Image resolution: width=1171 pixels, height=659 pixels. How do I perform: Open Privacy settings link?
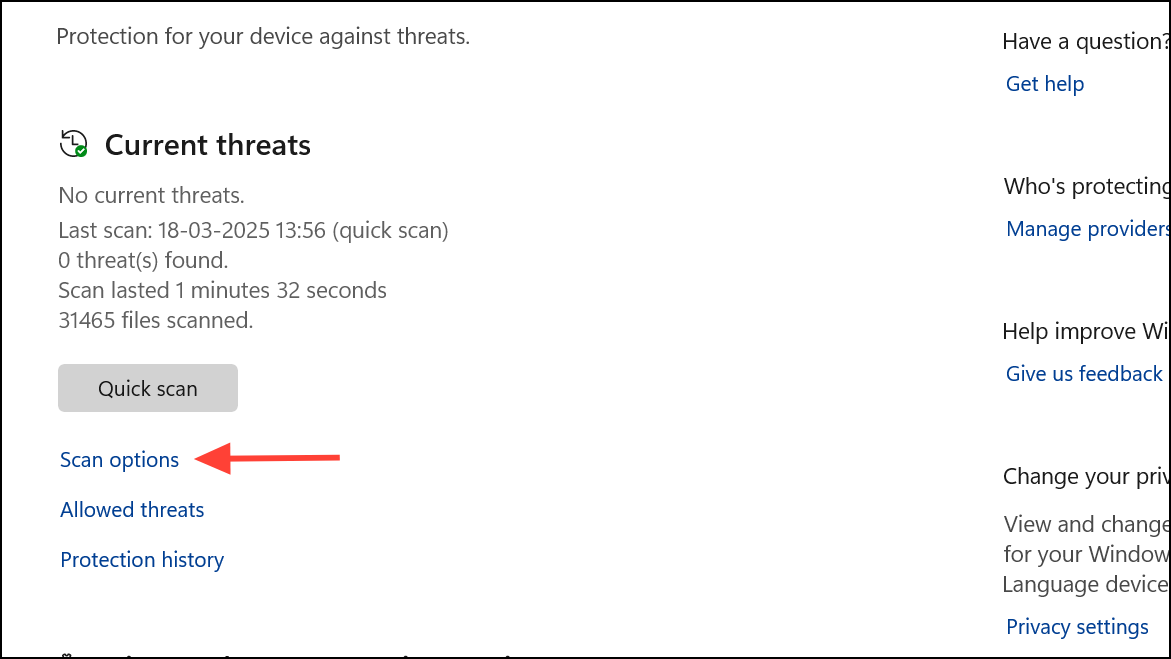pos(1077,627)
